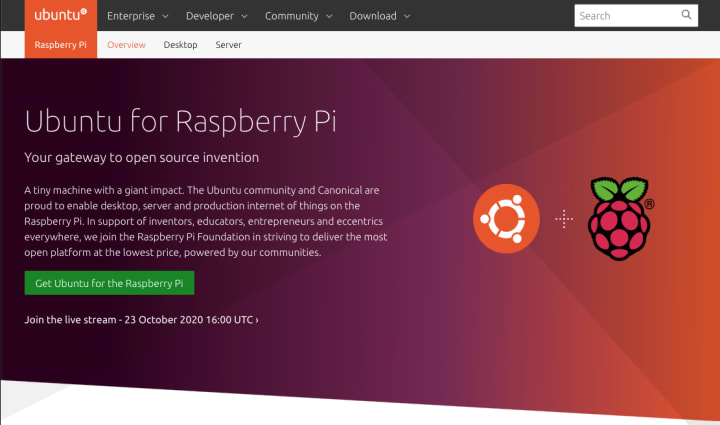Image resolution: width=720 pixels, height=425 pixels.
Task: Expand the Enterprise chevron
Action: [165, 17]
